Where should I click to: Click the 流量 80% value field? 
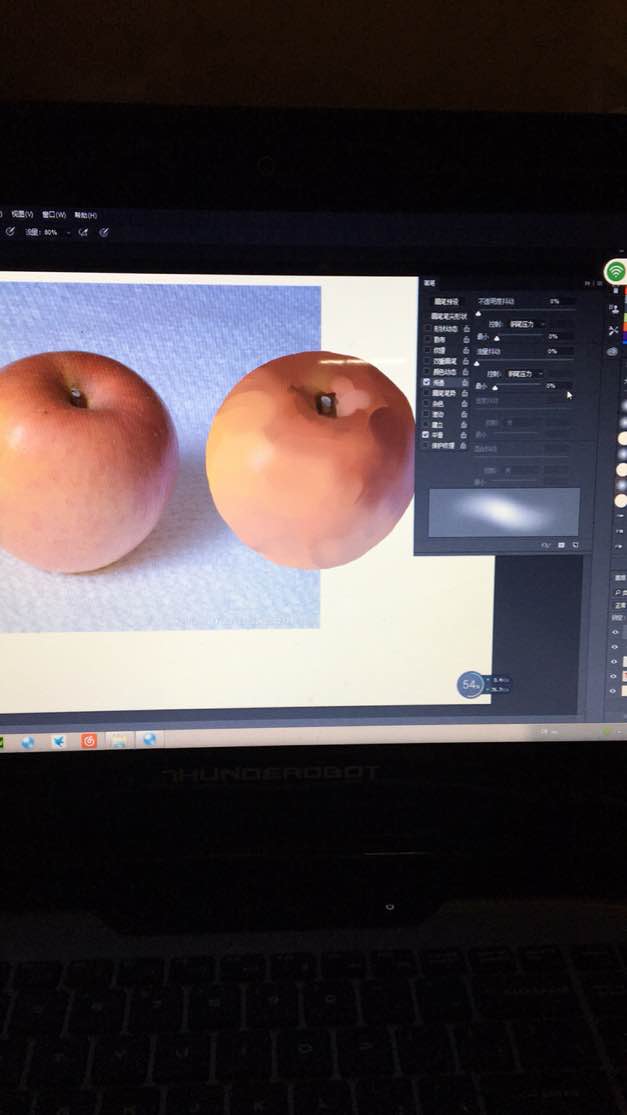(x=50, y=232)
